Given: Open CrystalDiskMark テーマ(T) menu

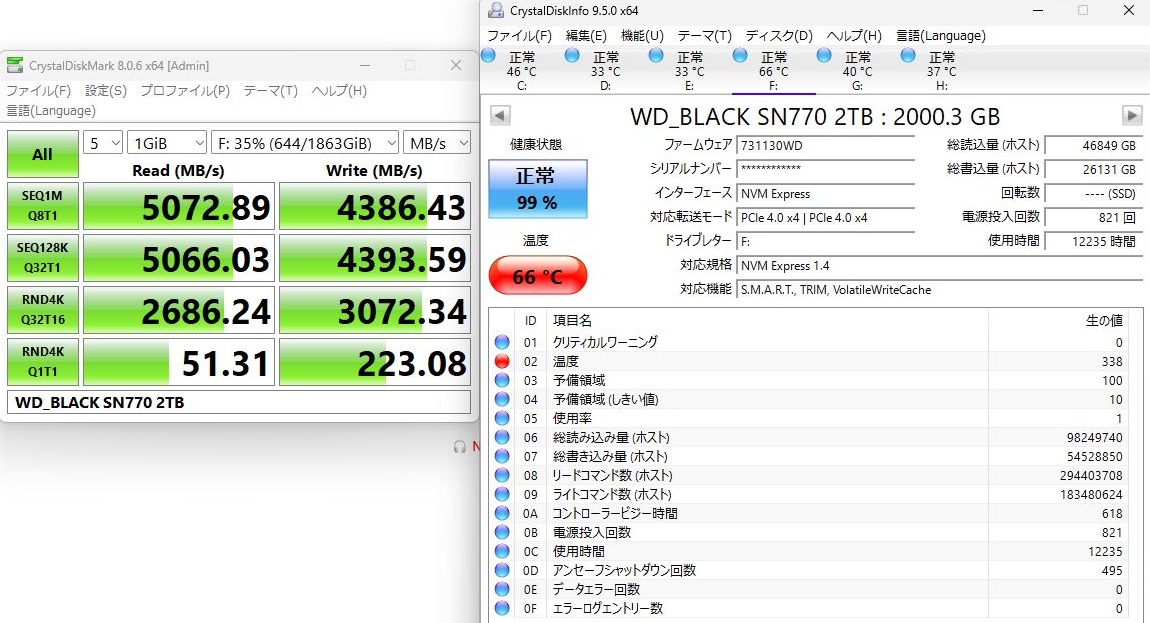Looking at the screenshot, I should pos(271,91).
